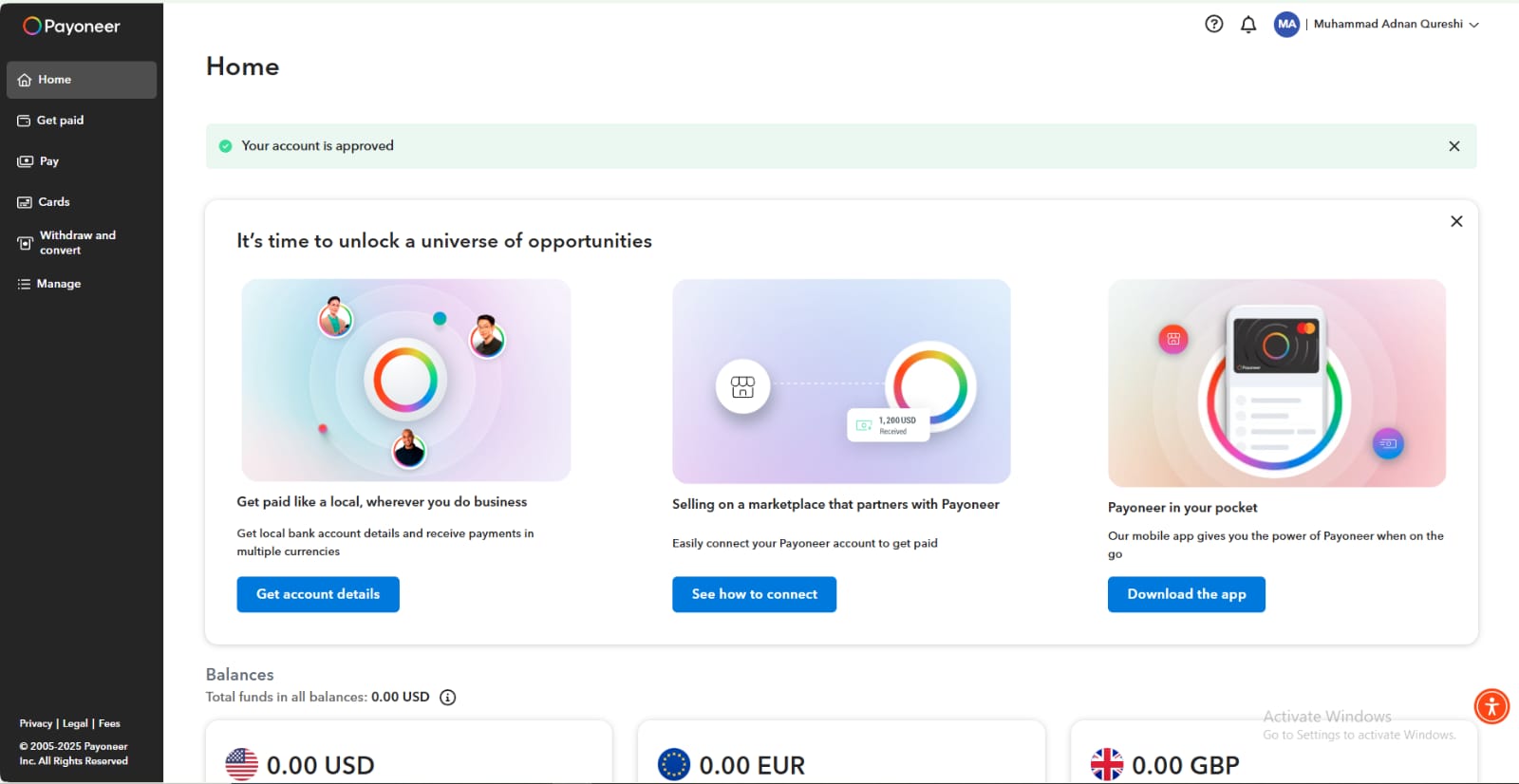Click the UK flag GBP balance icon
The width and height of the screenshot is (1519, 784).
point(1107,764)
